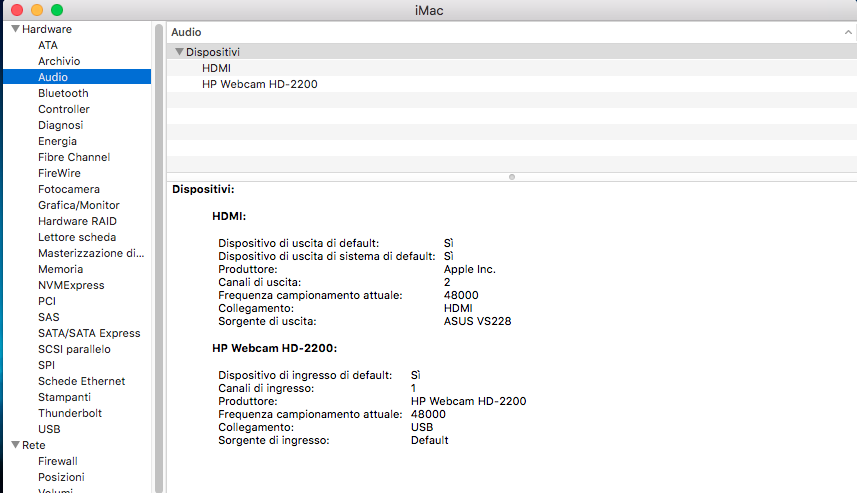Click the yellow minimize window button
The width and height of the screenshot is (857, 493).
[x=37, y=10]
